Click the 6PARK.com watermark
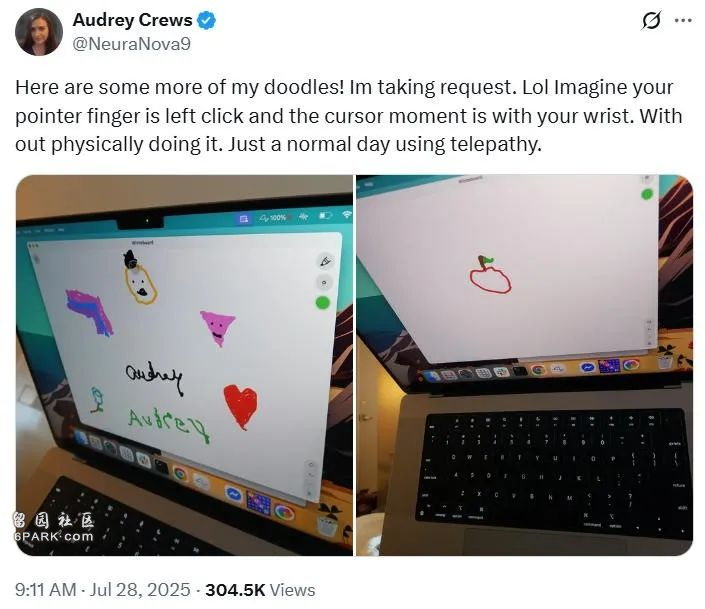 point(54,536)
